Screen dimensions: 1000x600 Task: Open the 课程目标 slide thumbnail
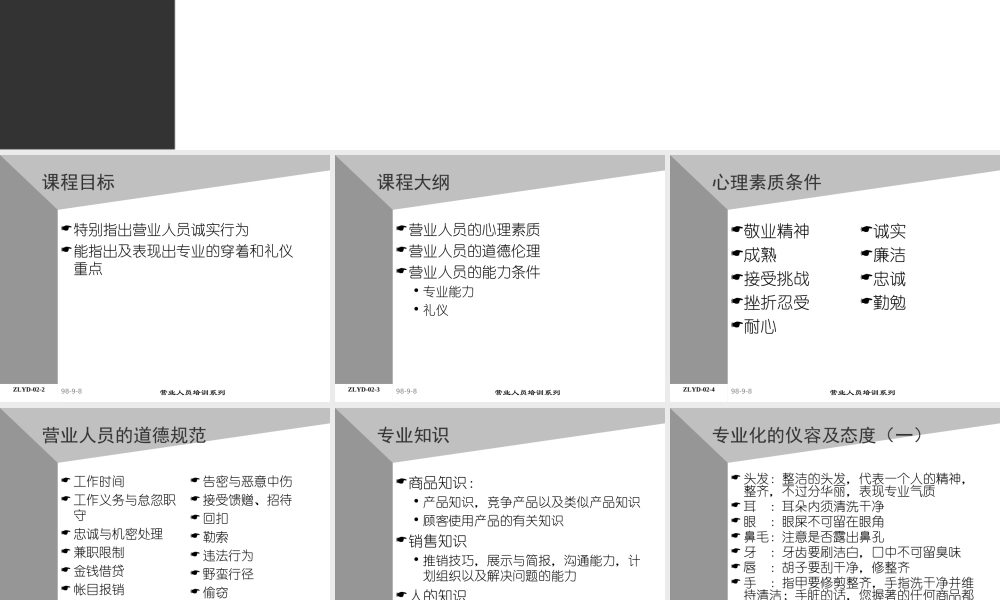(x=165, y=278)
